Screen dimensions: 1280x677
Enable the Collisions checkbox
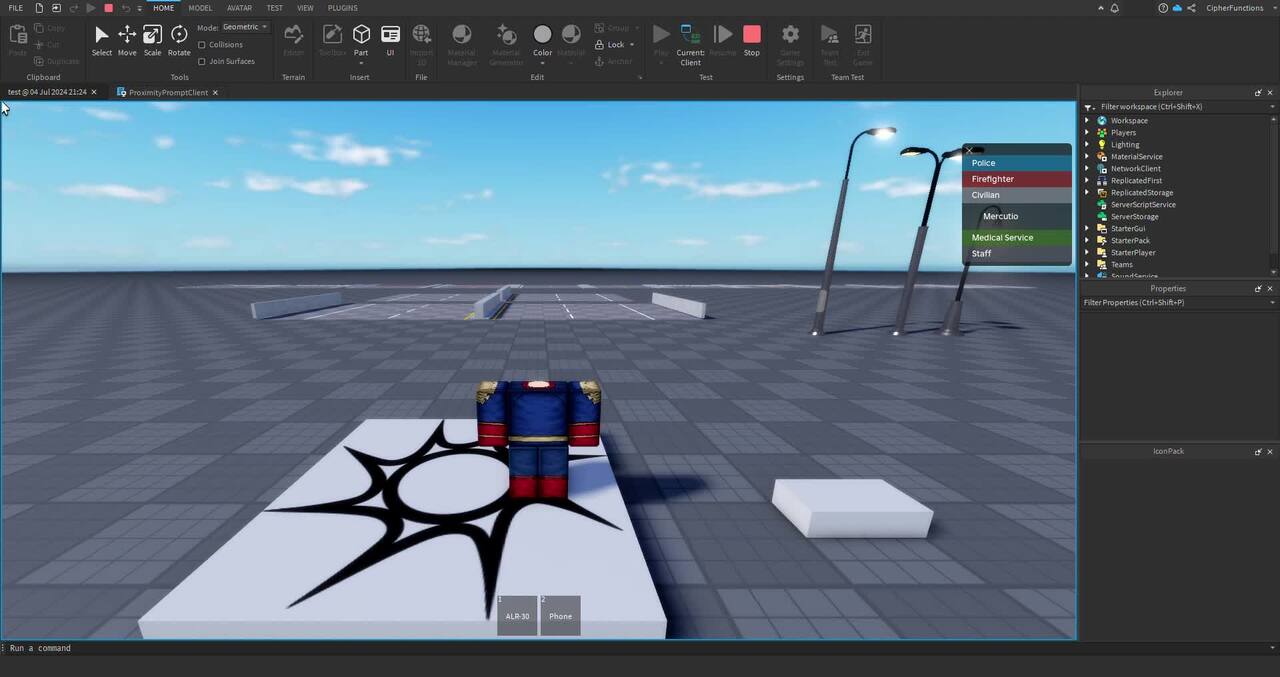tap(202, 45)
